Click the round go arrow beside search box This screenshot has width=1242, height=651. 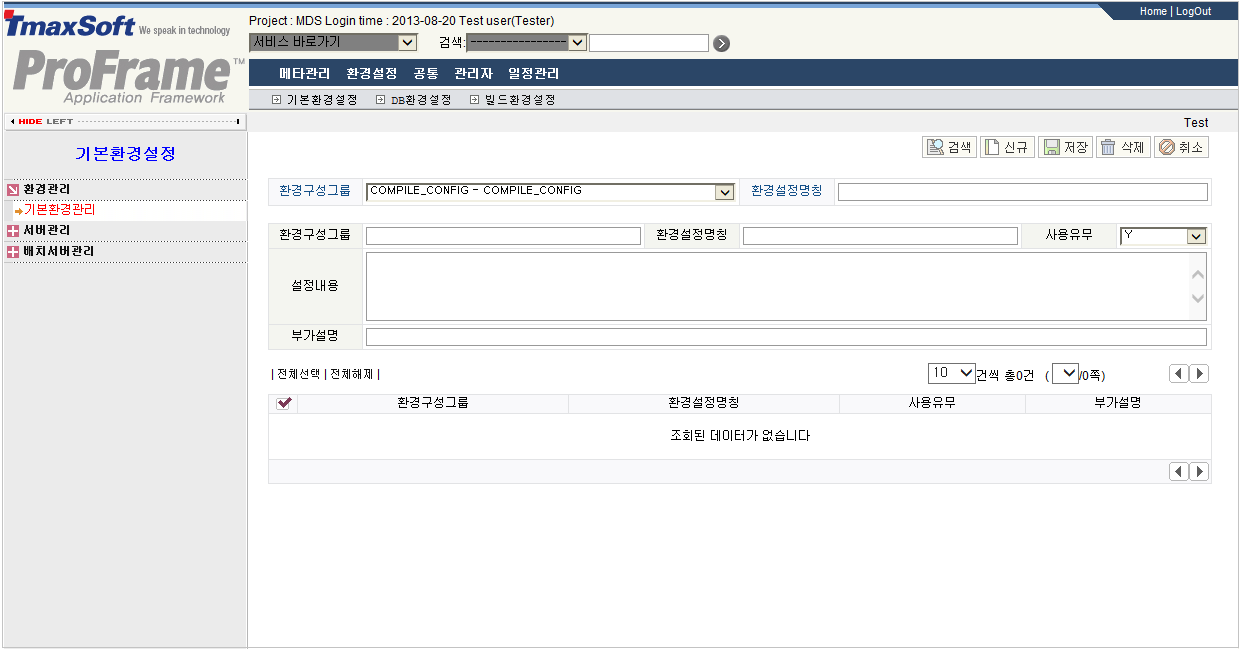point(721,43)
